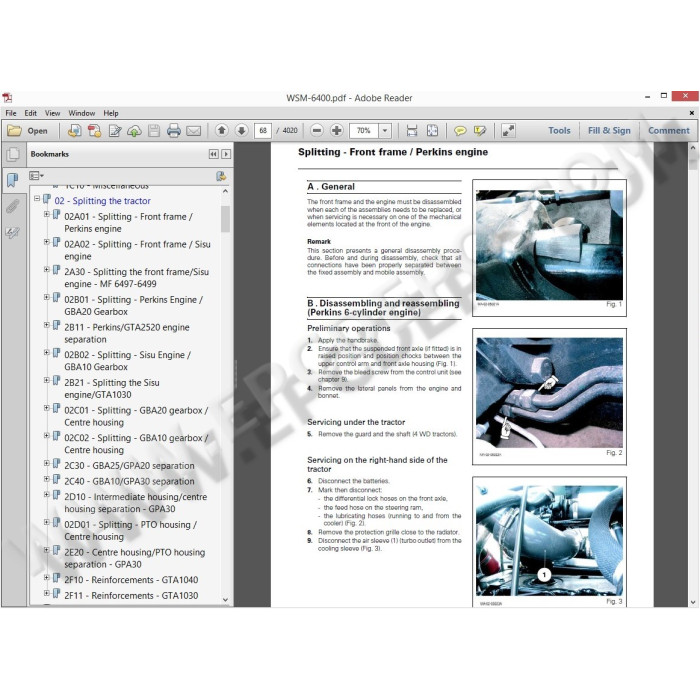Collapse the 02 - Splitting the tractor bookmark
The width and height of the screenshot is (700, 700).
click(37, 198)
